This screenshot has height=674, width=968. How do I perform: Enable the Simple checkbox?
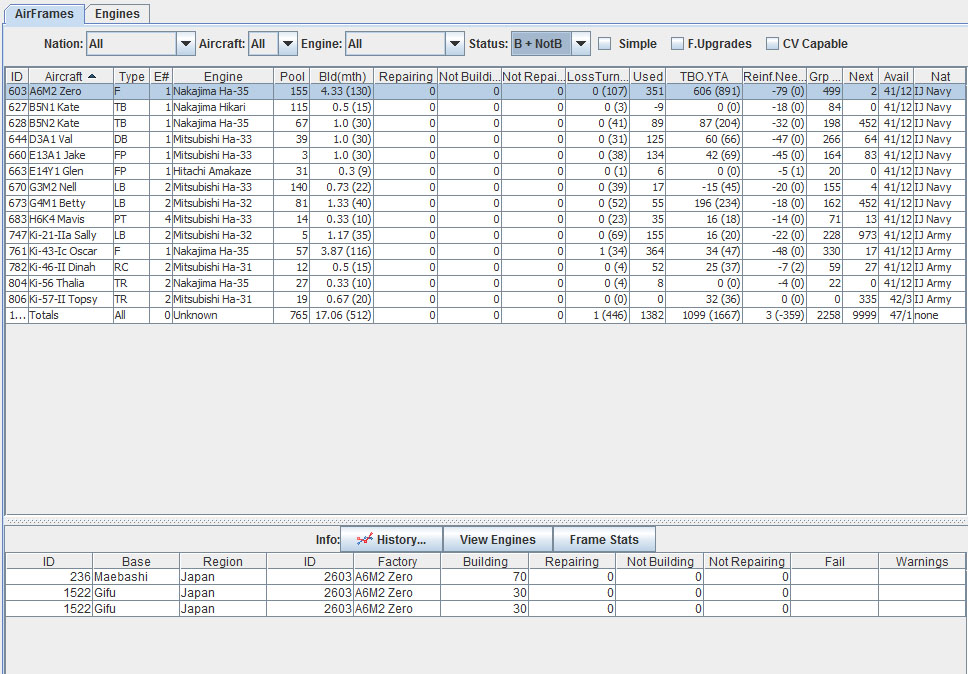point(606,44)
